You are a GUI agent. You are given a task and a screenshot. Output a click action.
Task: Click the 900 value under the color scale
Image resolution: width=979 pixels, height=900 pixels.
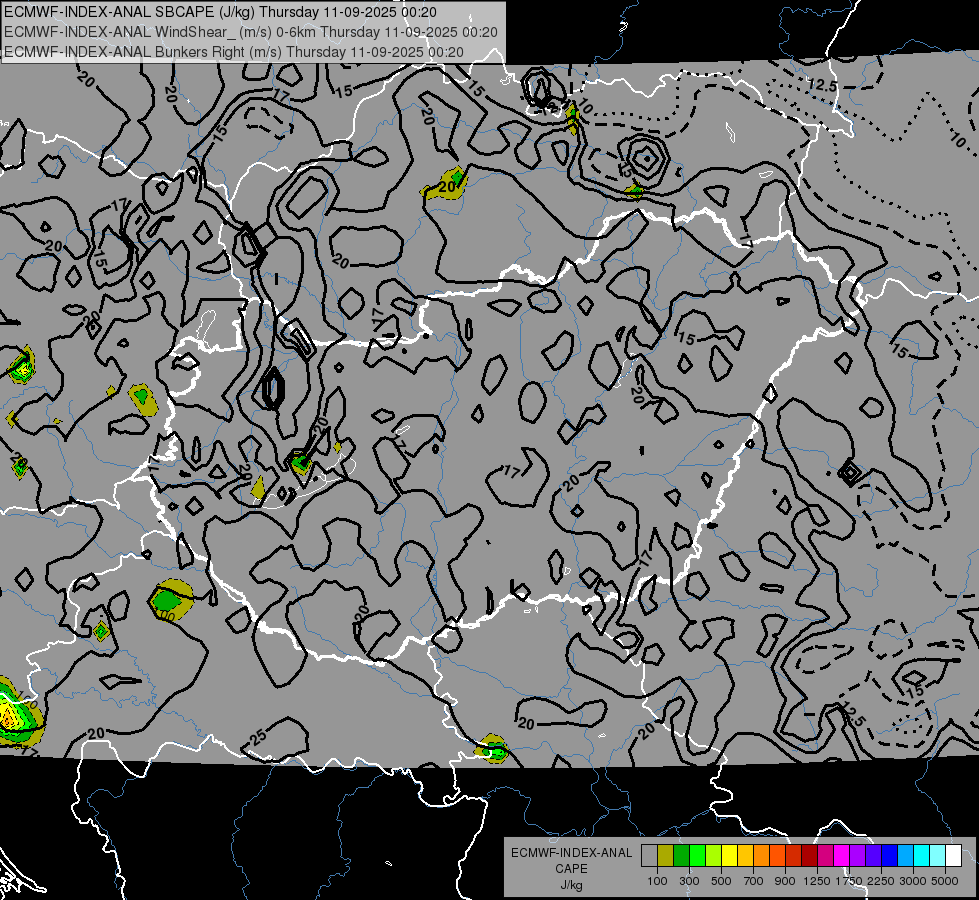click(x=785, y=881)
